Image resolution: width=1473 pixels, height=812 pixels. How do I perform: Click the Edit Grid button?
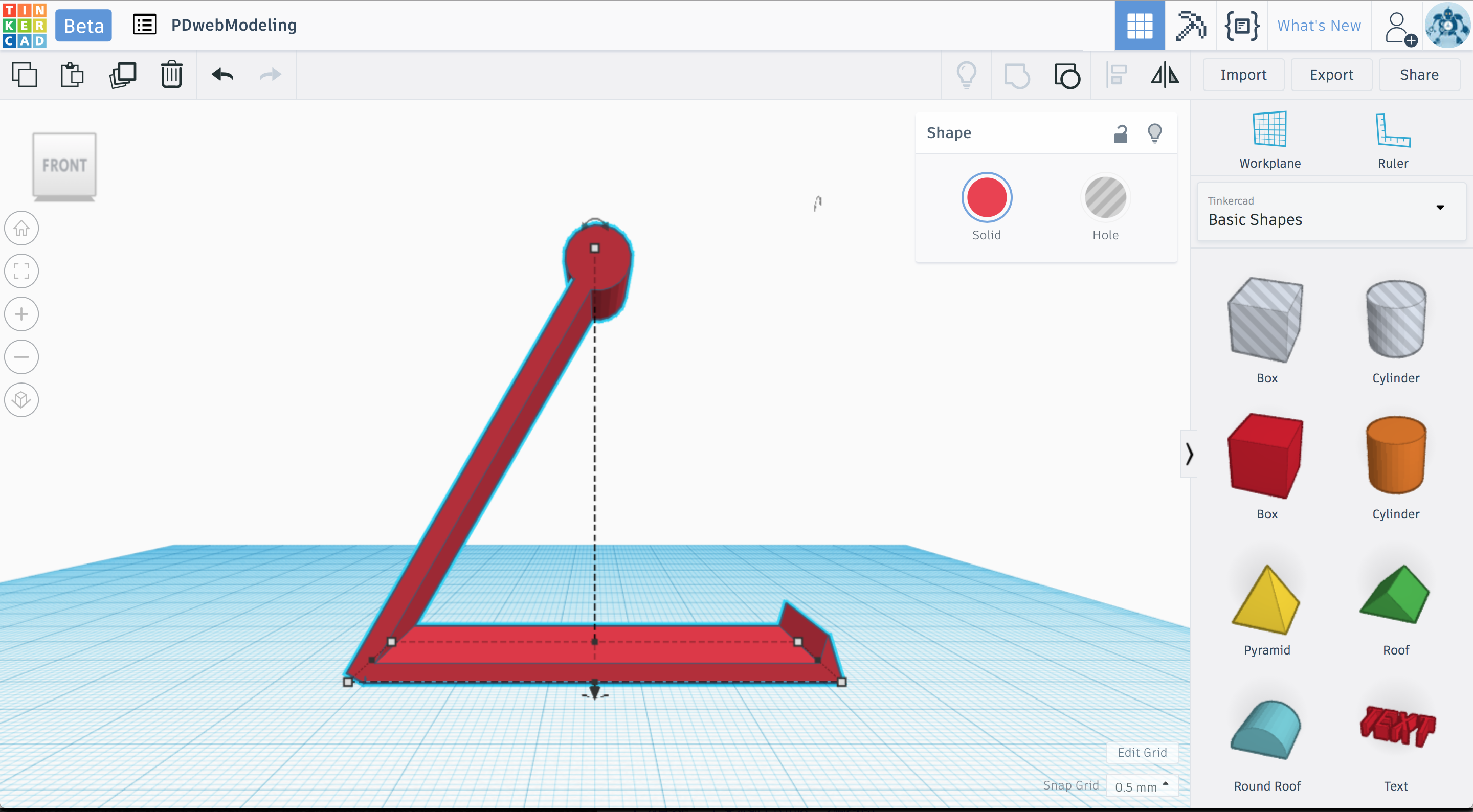[x=1142, y=753]
